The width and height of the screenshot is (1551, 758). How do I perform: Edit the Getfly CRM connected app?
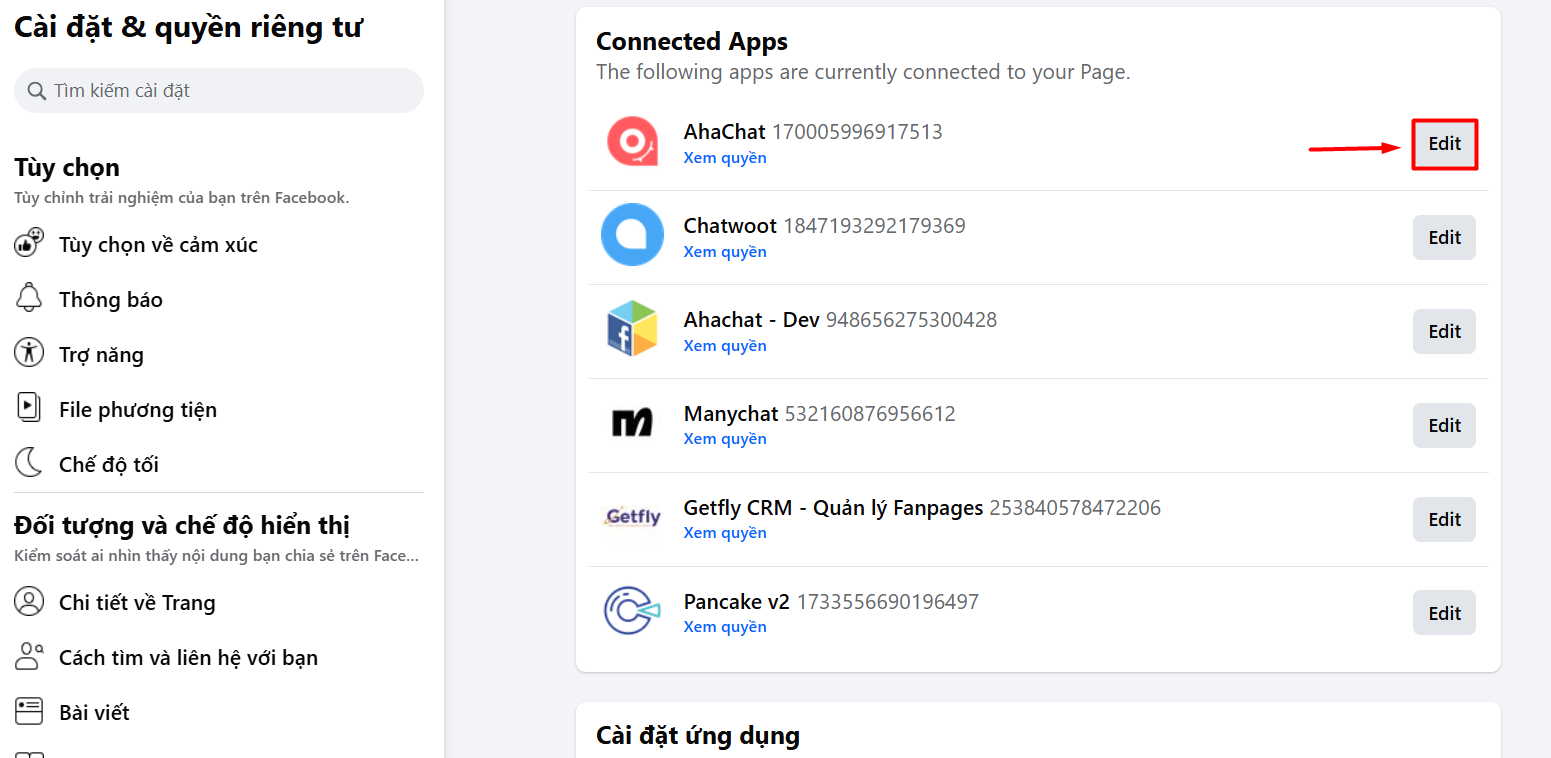(1444, 519)
